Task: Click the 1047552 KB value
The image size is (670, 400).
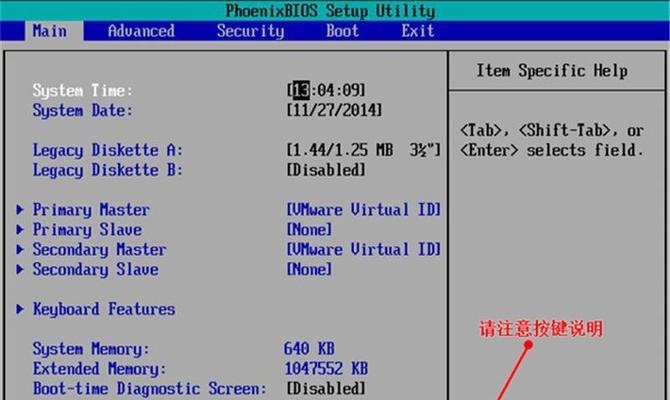Action: 326,368
